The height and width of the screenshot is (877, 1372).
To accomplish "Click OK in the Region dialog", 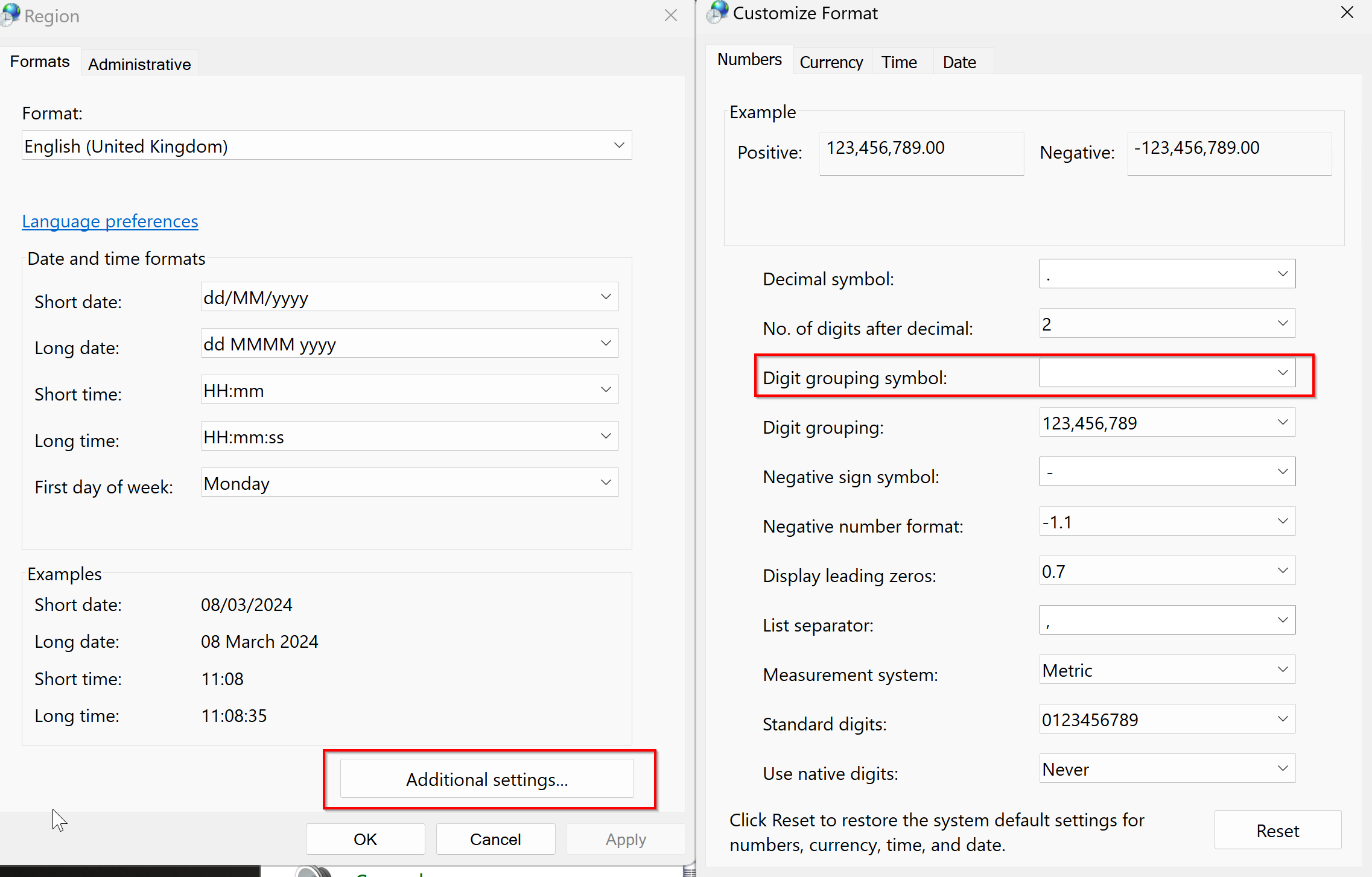I will [365, 839].
